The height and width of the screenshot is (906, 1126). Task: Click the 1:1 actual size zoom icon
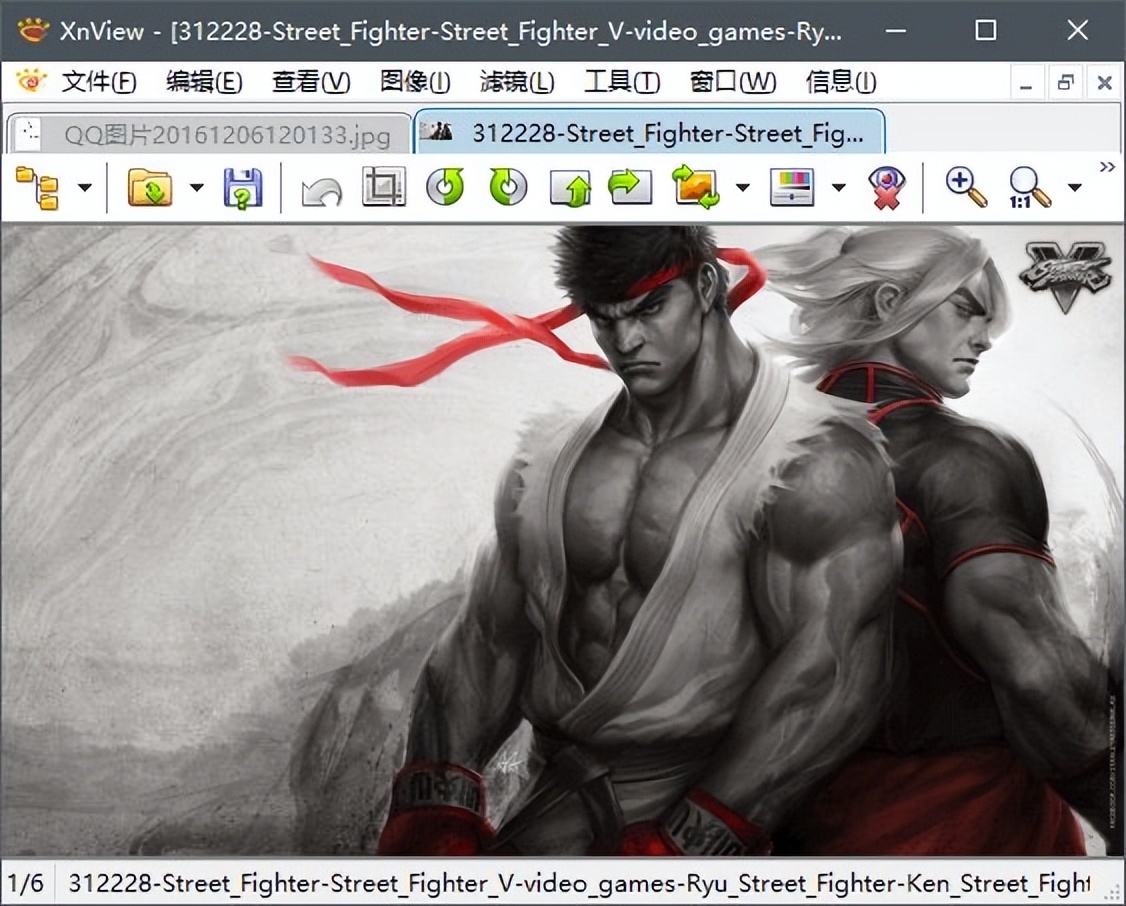pyautogui.click(x=1029, y=188)
